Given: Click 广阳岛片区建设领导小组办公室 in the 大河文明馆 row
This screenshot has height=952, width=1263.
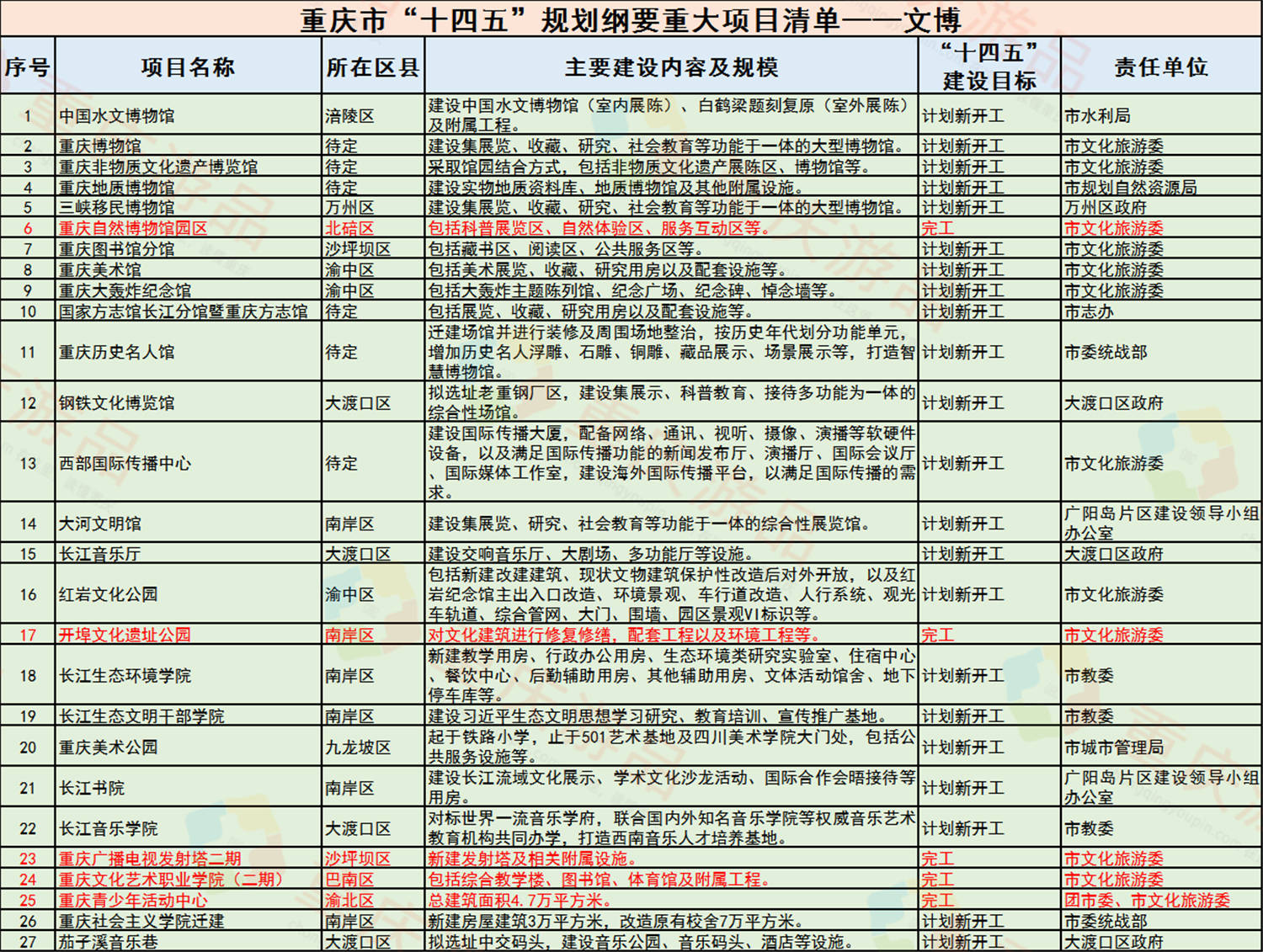Looking at the screenshot, I should [1161, 523].
